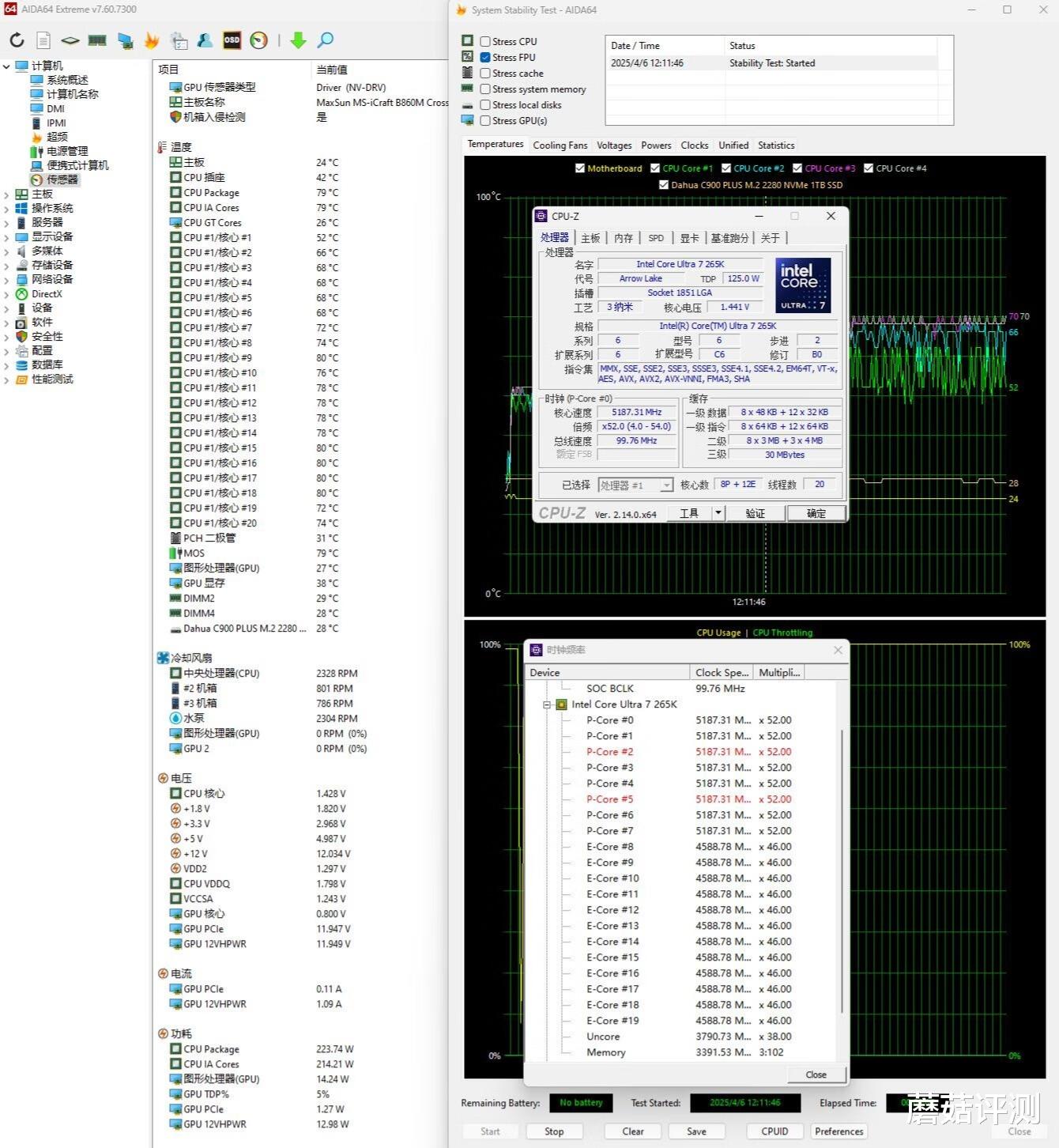Click the green download arrow icon
This screenshot has height=1148, width=1059.
click(298, 40)
